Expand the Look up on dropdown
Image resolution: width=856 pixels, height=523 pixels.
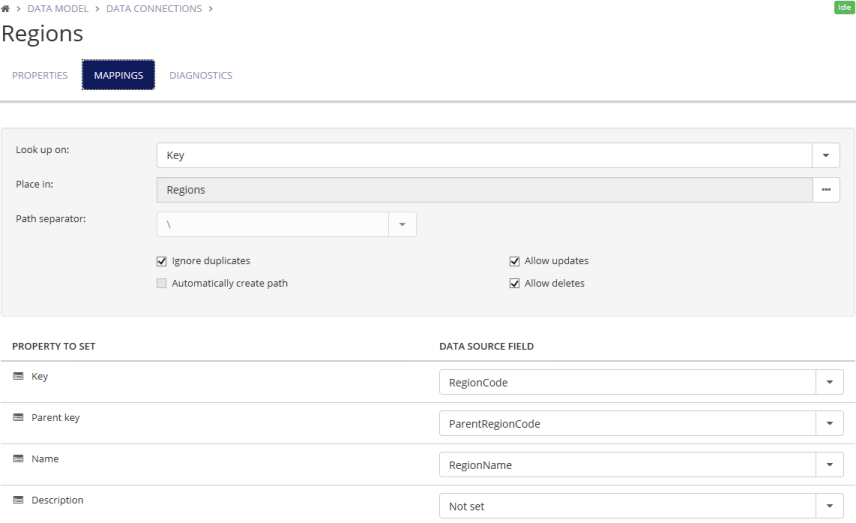point(825,156)
